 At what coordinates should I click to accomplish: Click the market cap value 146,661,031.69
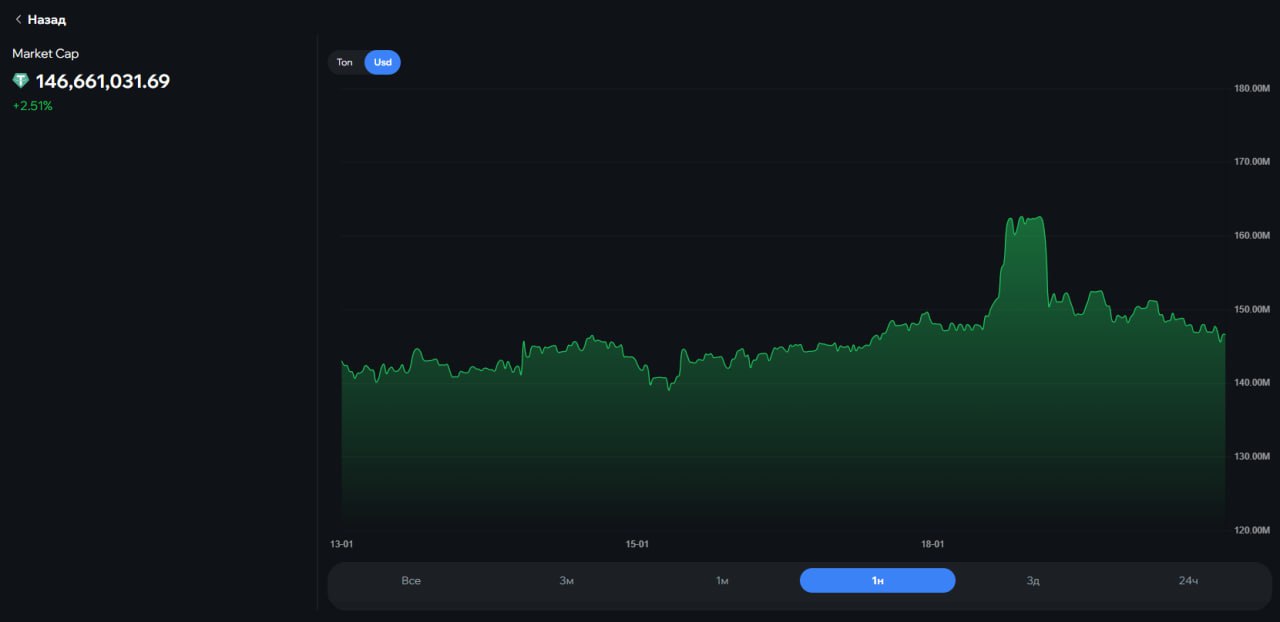tap(103, 81)
